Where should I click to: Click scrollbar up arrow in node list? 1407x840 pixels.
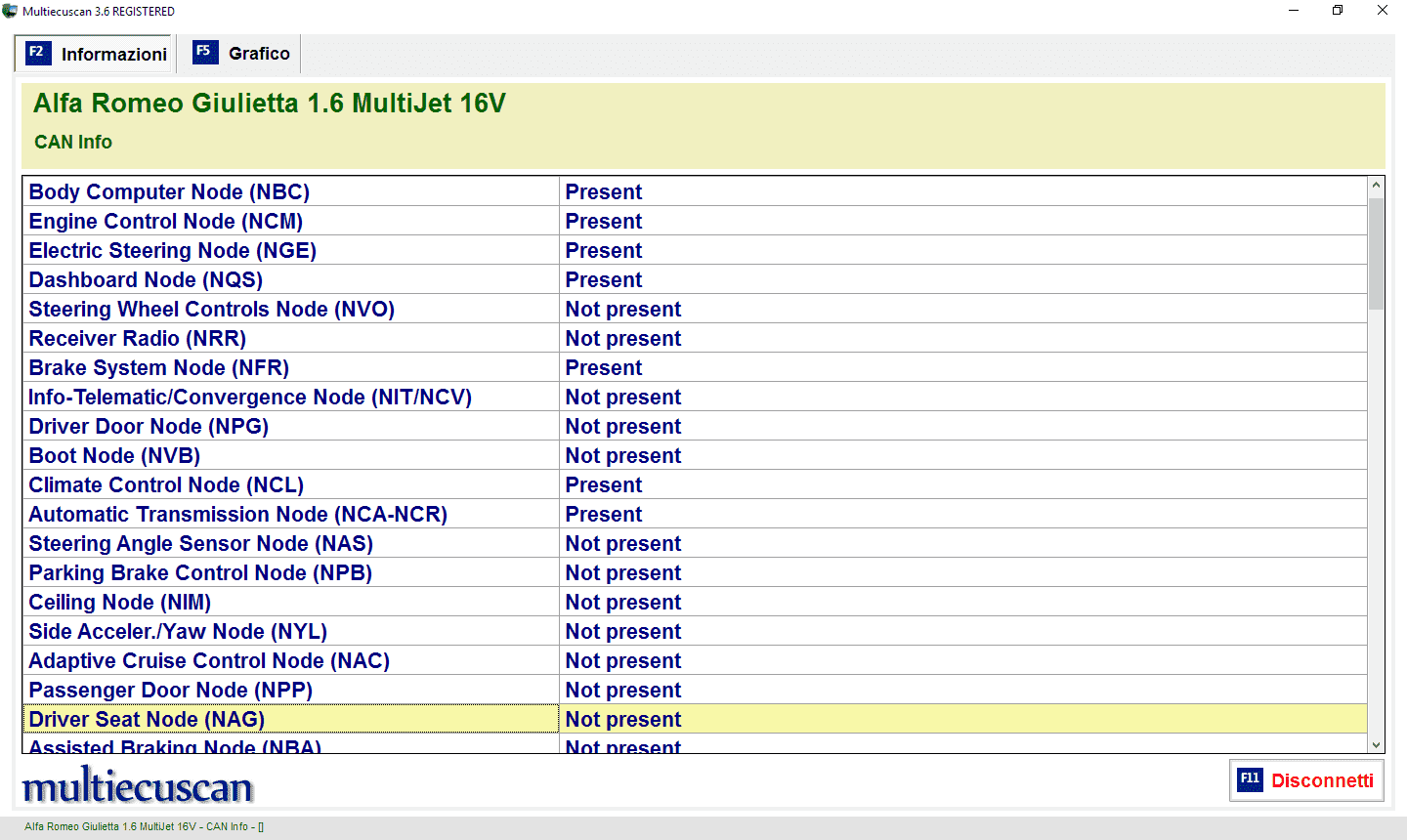tap(1376, 186)
